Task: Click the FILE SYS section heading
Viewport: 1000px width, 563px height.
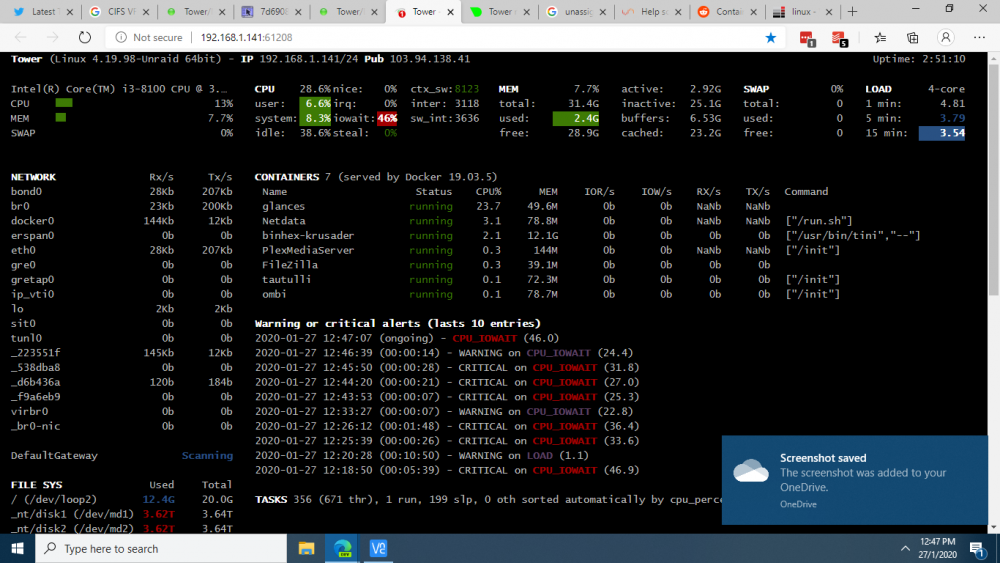Action: 36,485
